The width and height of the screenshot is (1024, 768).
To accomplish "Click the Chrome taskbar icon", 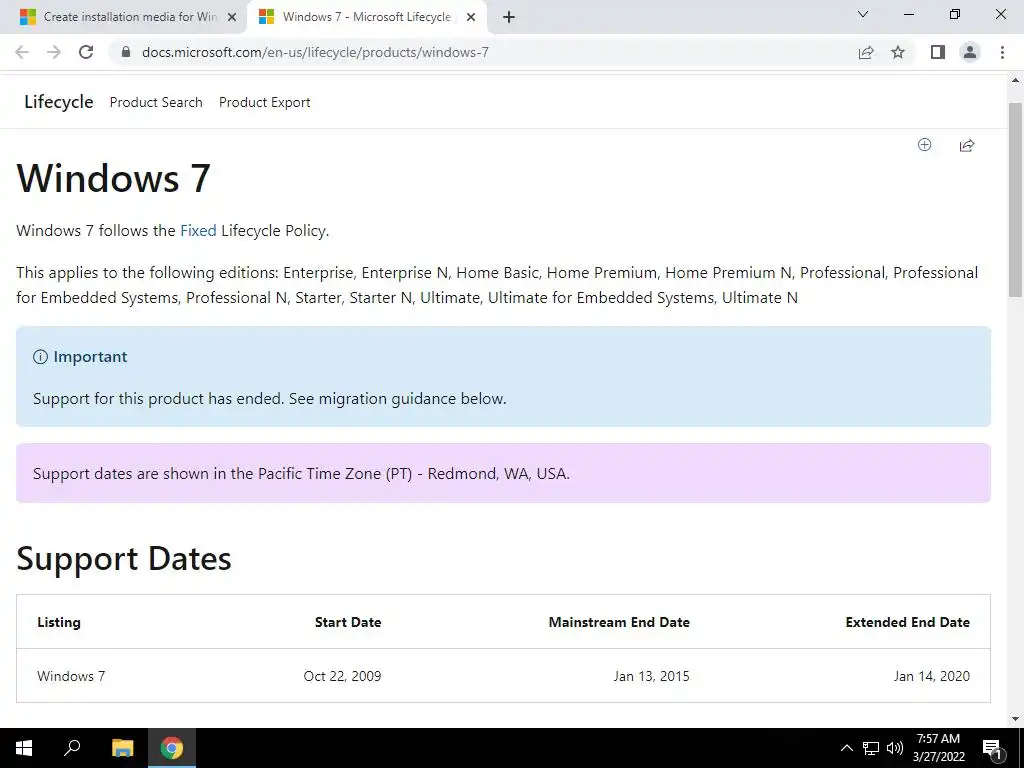I will point(172,748).
